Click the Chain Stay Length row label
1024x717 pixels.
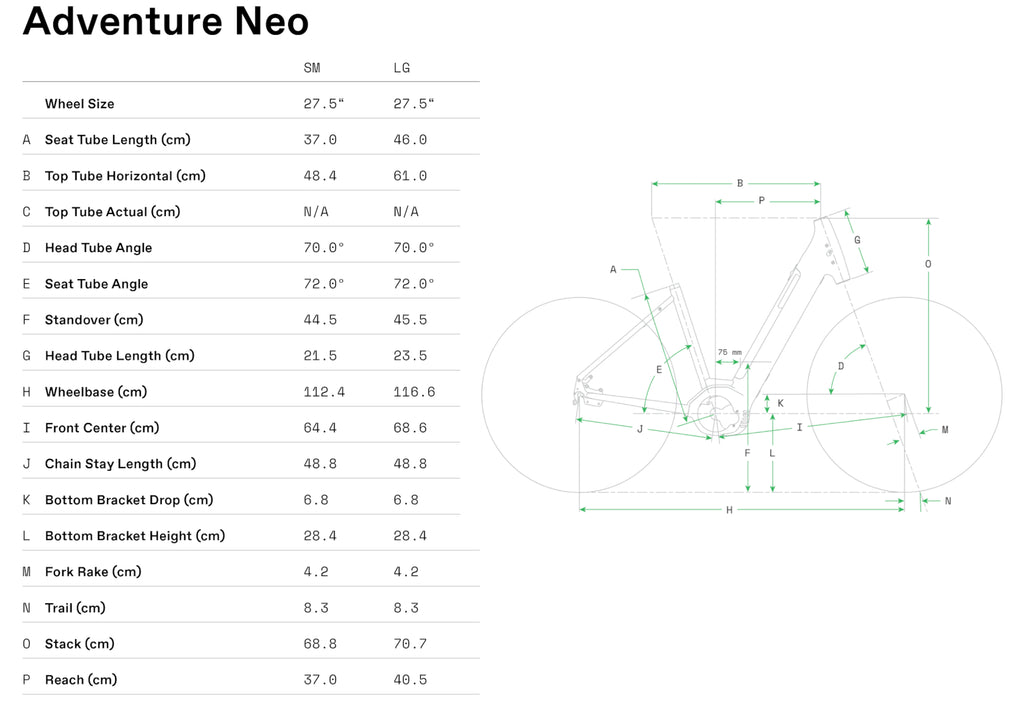click(x=120, y=464)
